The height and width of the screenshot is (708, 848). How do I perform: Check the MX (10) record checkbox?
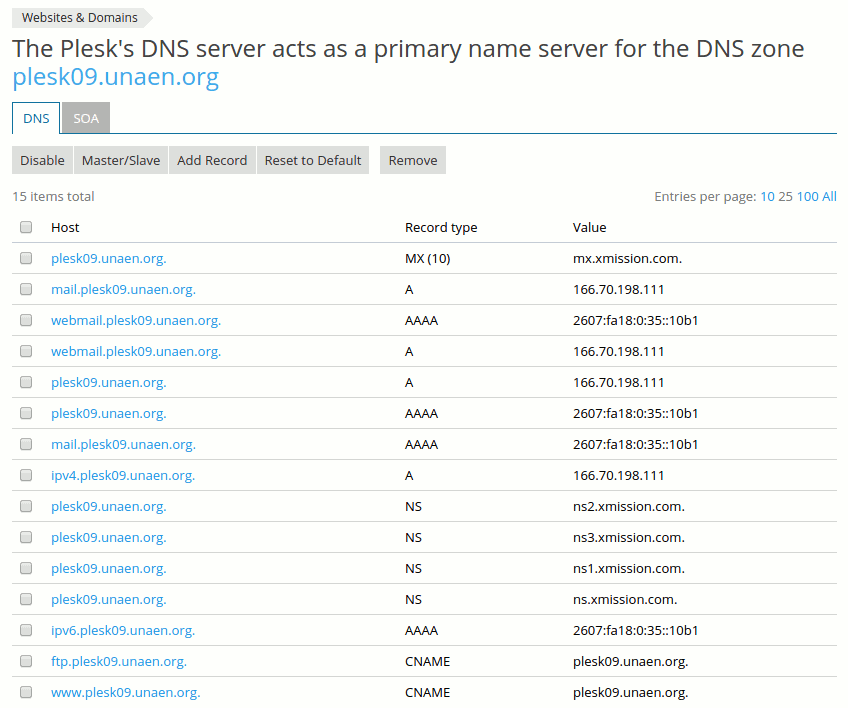tap(26, 258)
